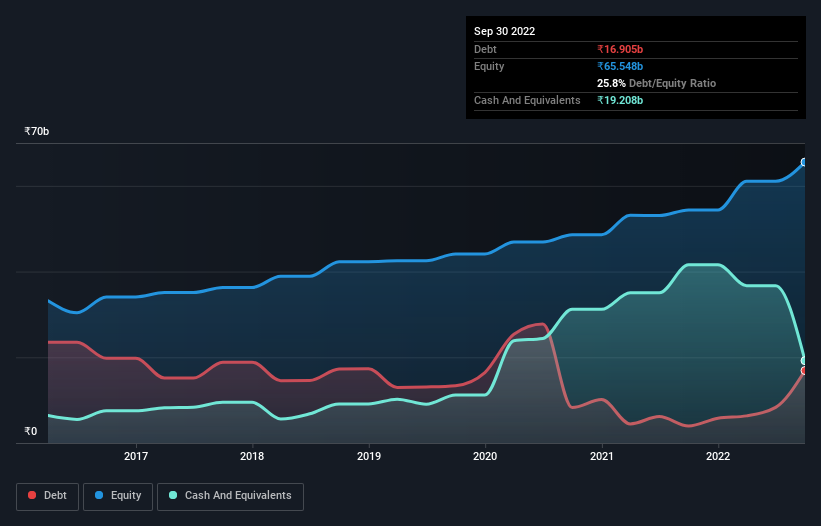Click the 25.8% Debt/Equity Ratio text
The height and width of the screenshot is (526, 821).
pos(657,83)
